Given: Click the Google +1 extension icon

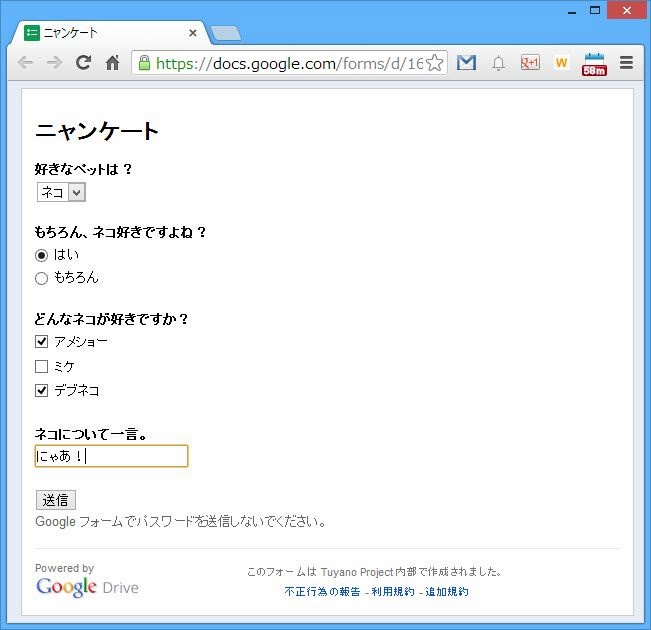Looking at the screenshot, I should point(530,63).
